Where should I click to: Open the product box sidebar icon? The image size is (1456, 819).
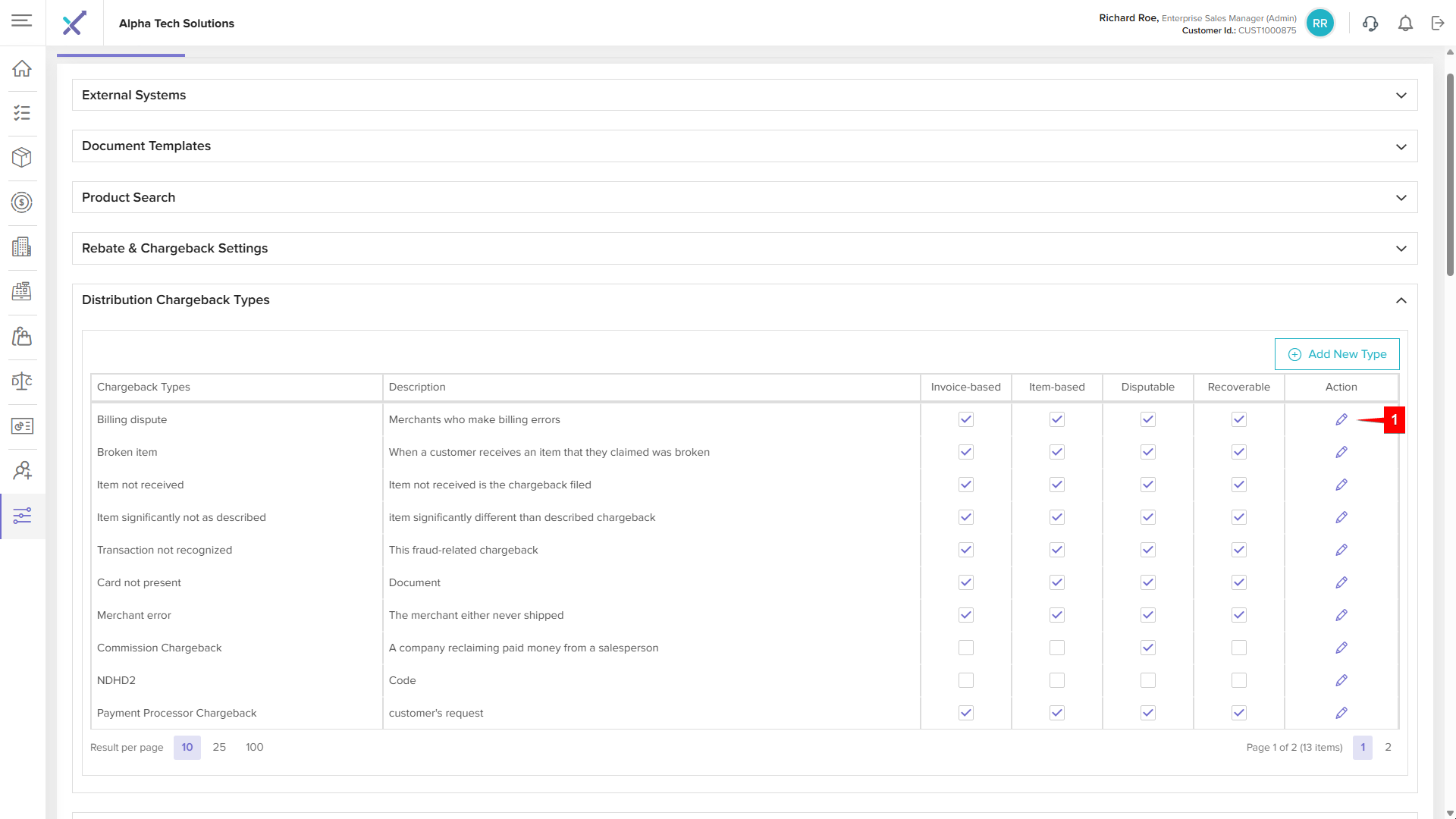pyautogui.click(x=22, y=158)
